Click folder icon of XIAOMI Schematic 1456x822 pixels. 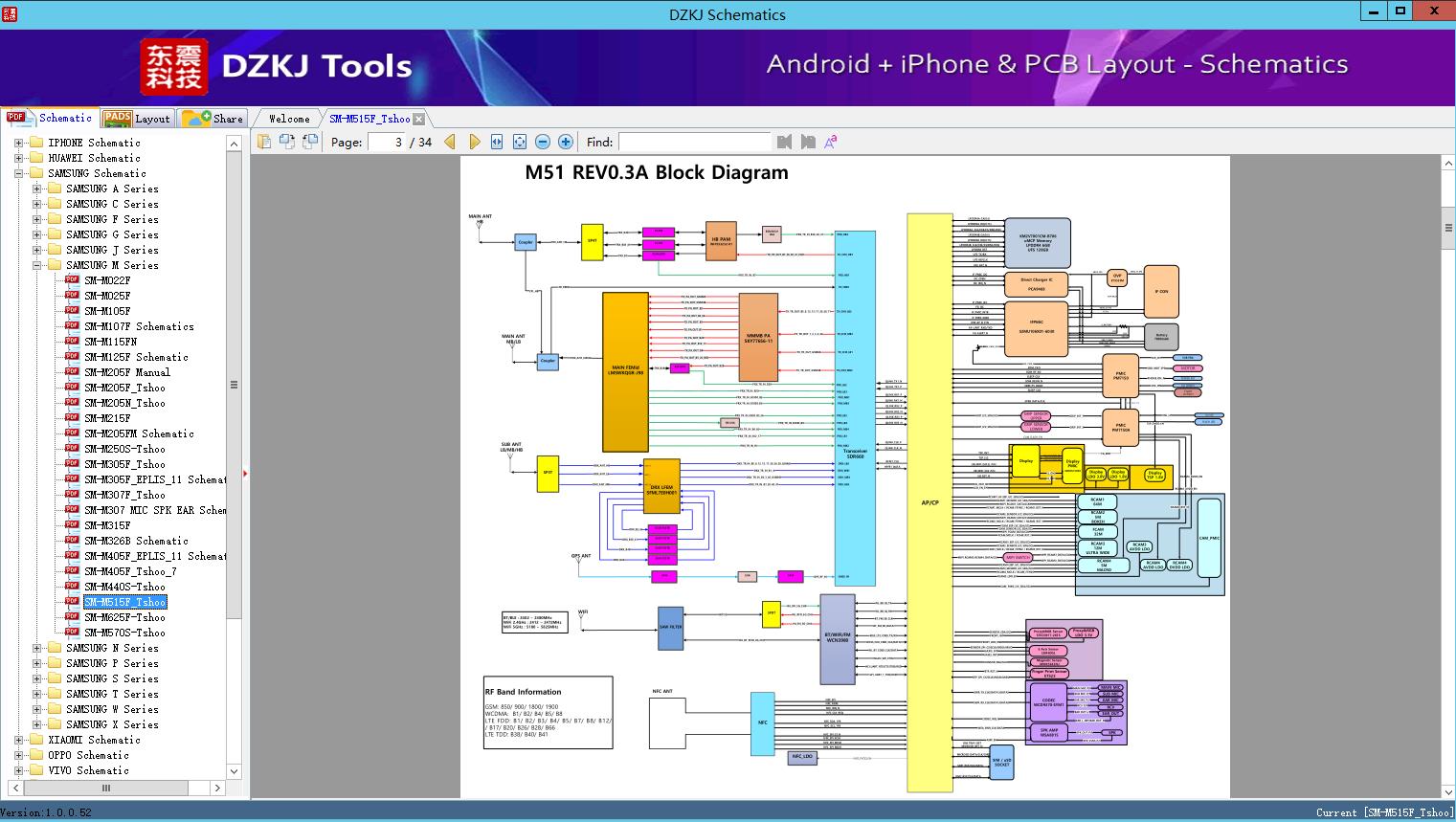point(36,740)
